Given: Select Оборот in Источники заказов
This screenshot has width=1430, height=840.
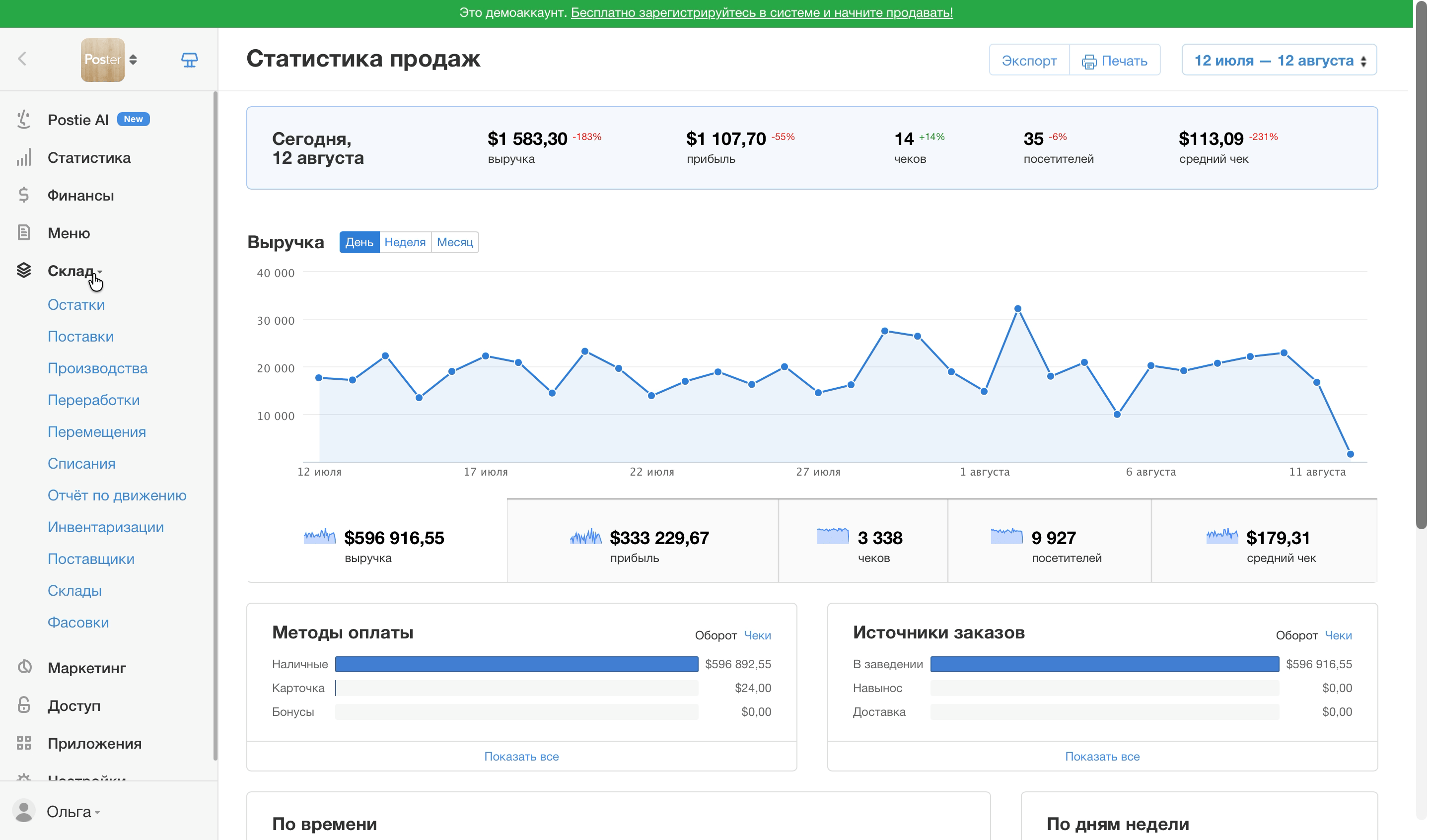Looking at the screenshot, I should click(1296, 635).
